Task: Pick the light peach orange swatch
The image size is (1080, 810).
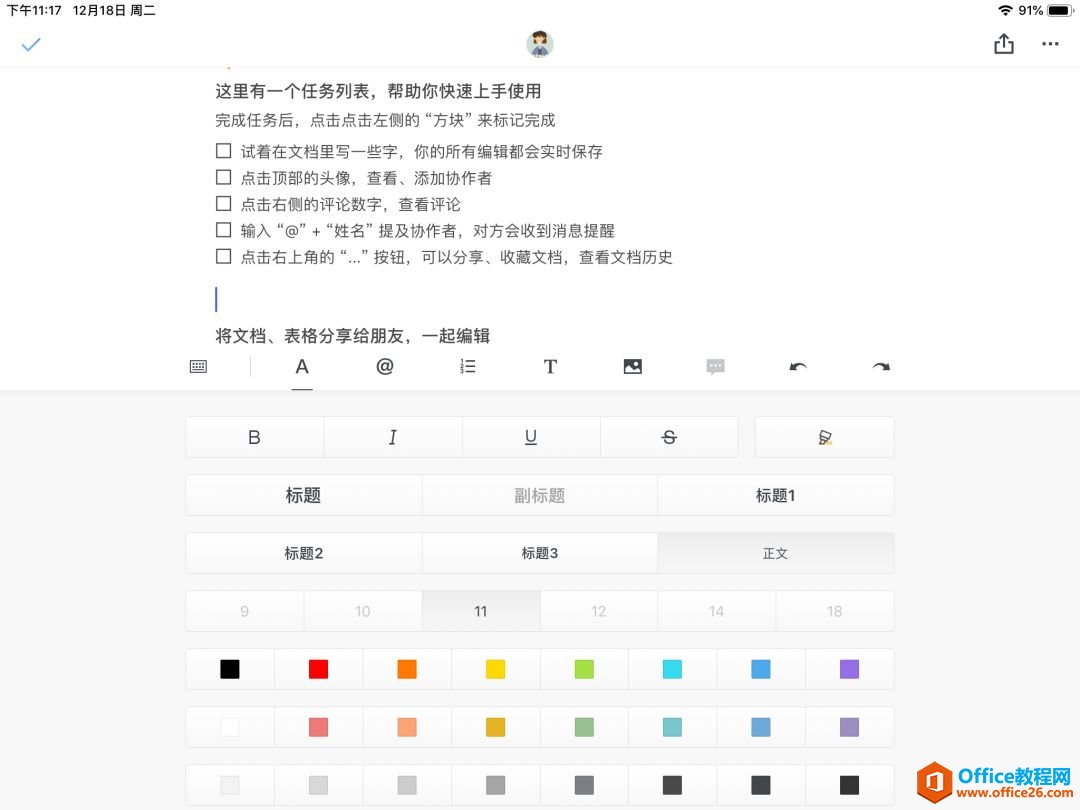Action: click(407, 727)
